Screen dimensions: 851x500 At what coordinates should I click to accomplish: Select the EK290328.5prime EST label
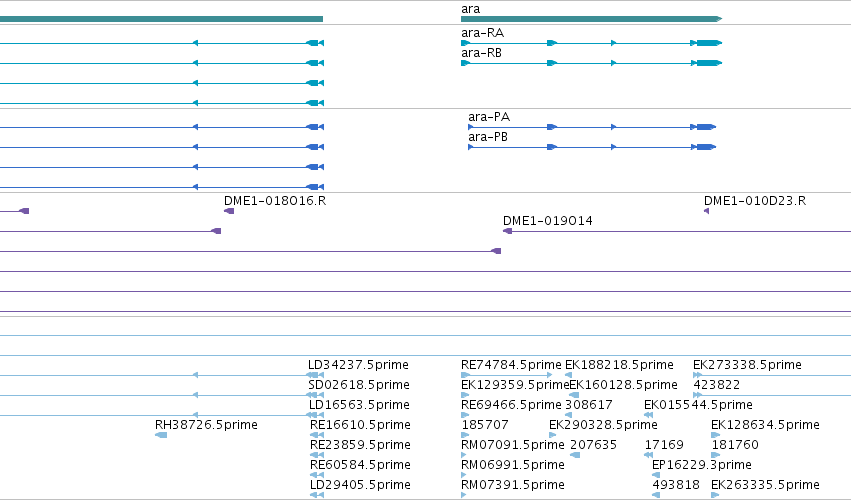pos(604,425)
